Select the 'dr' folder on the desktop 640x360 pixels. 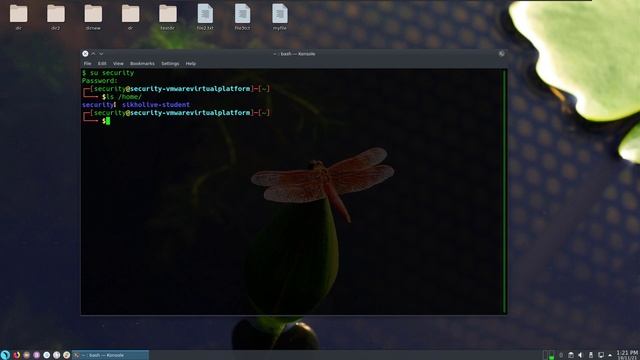[x=130, y=17]
